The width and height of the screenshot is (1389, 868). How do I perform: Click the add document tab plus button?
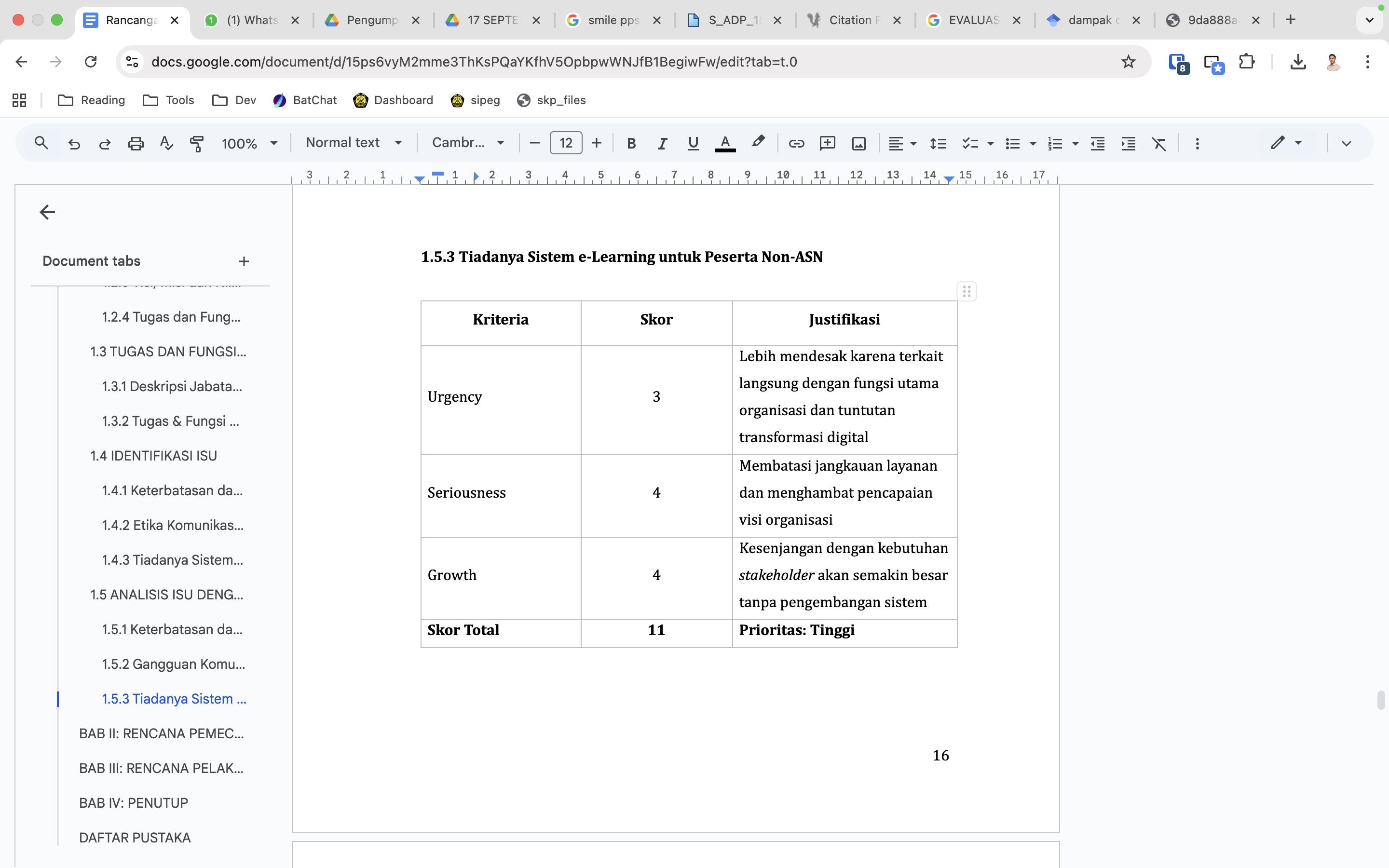pos(244,261)
